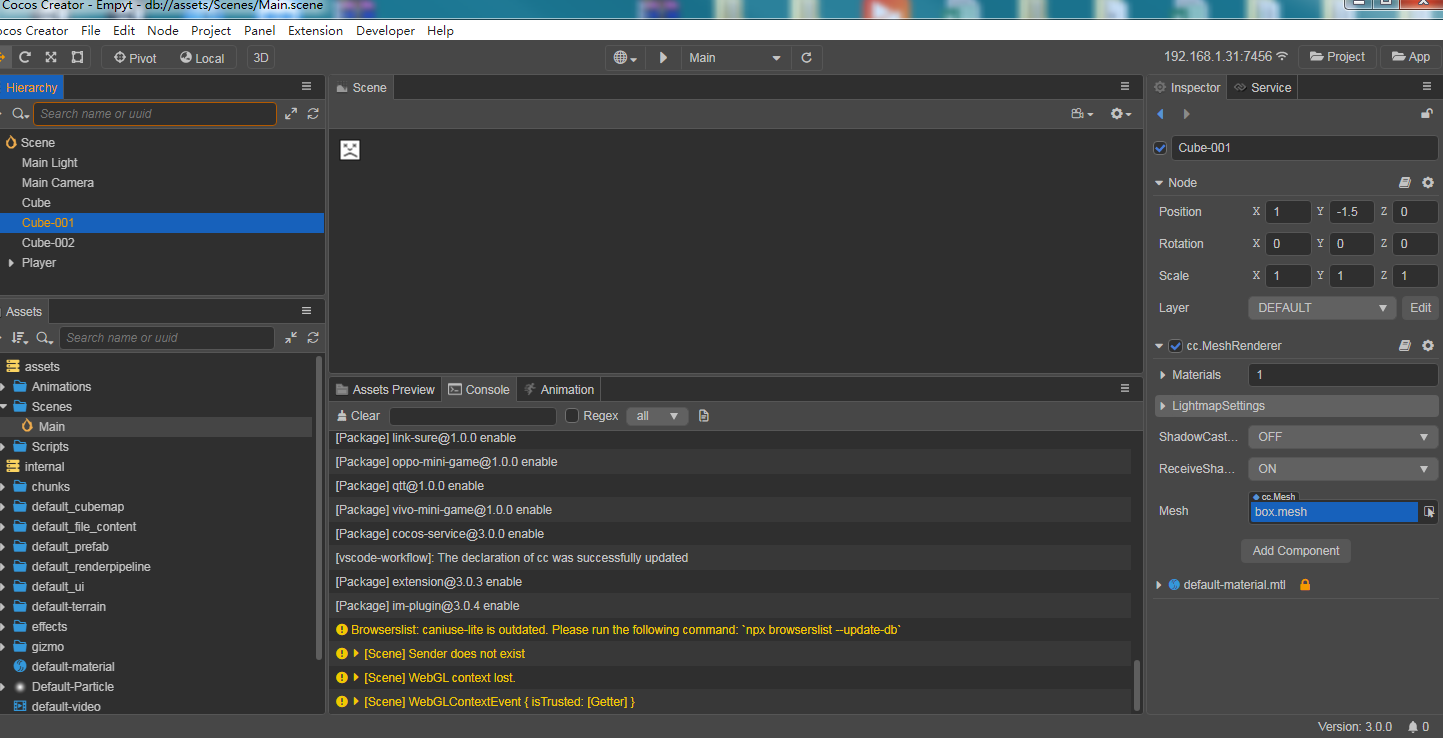Screen dimensions: 1443x738
Task: Disable the cc.MeshRenderer component checkbox
Action: point(1175,346)
